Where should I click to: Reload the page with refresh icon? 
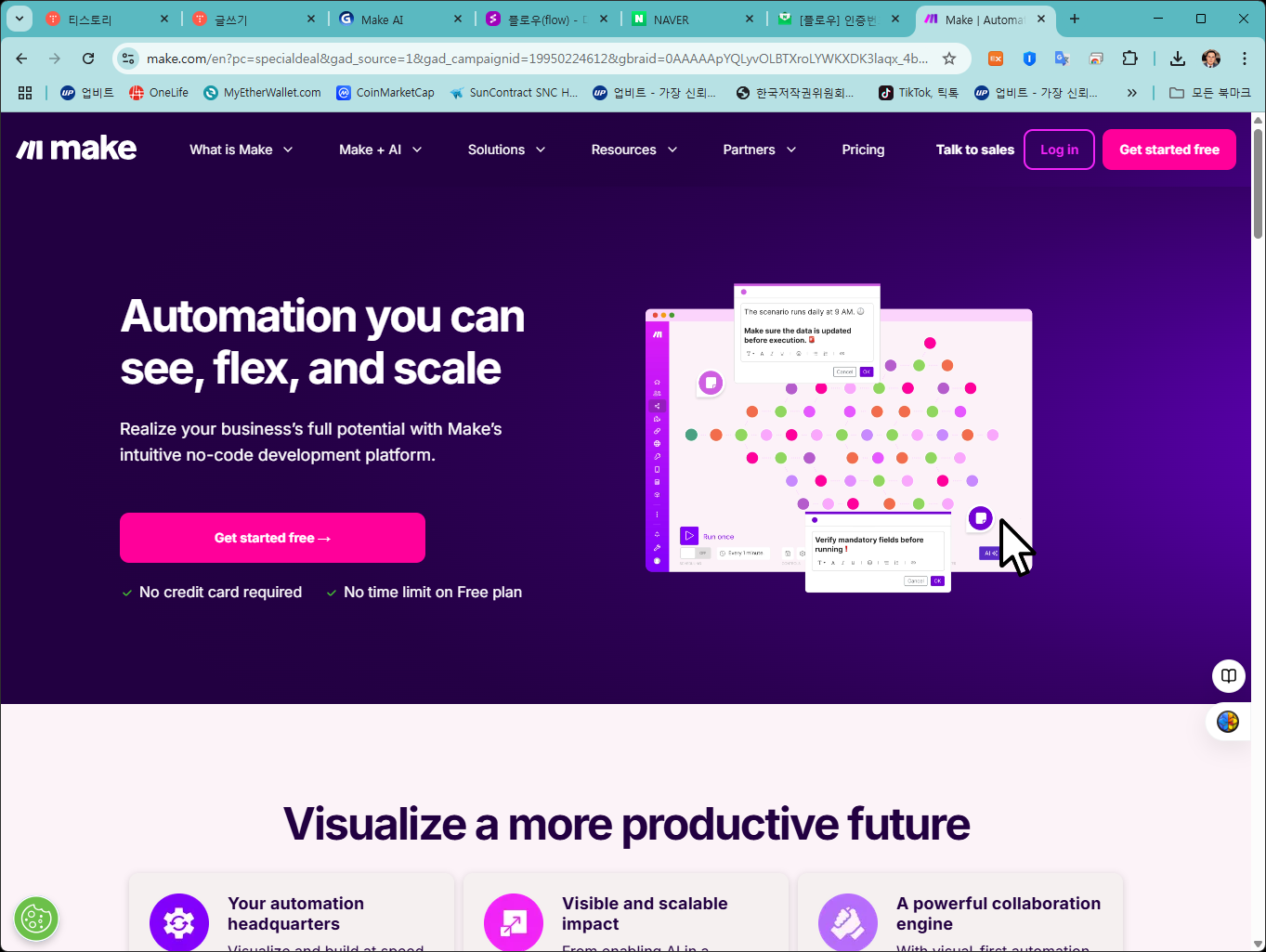[88, 59]
